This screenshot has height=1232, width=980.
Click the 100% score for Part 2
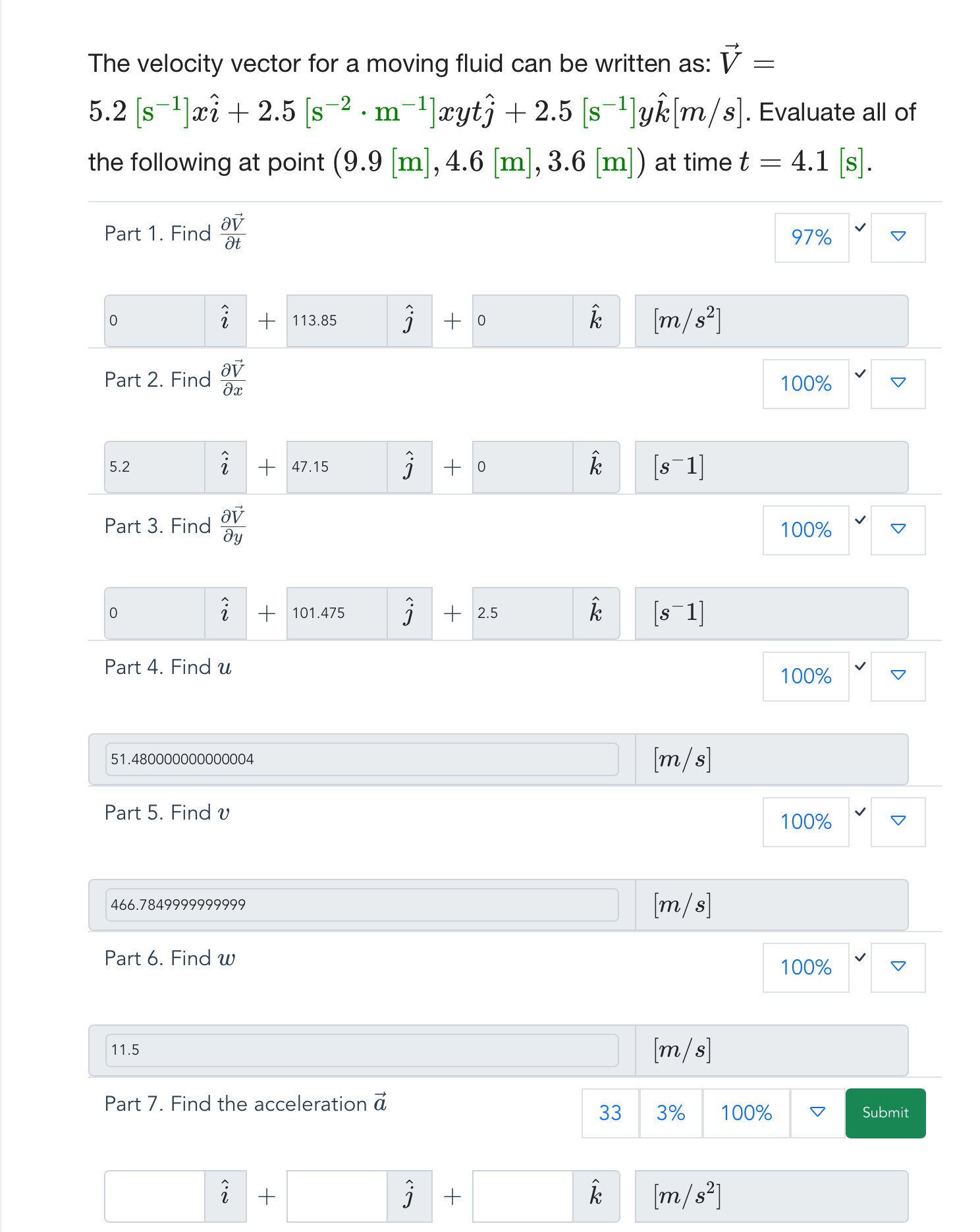point(805,384)
